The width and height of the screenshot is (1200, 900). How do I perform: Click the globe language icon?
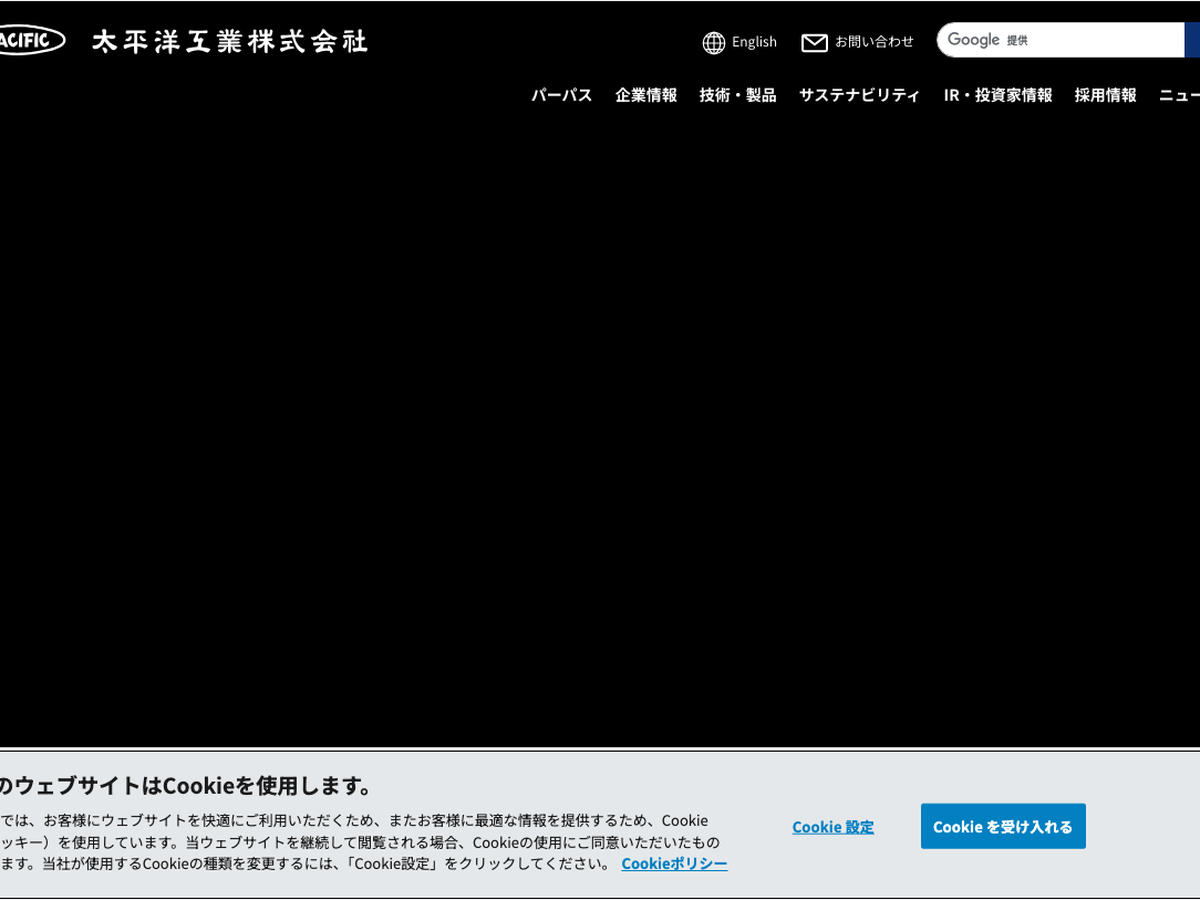pos(714,42)
